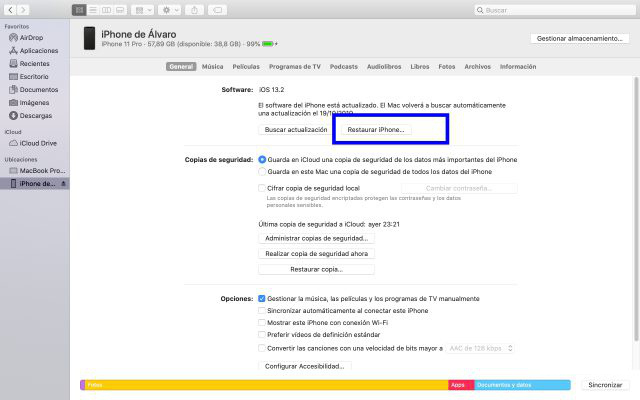The image size is (640, 400).
Task: Open the group-by dropdown in toolbar
Action: point(140,10)
